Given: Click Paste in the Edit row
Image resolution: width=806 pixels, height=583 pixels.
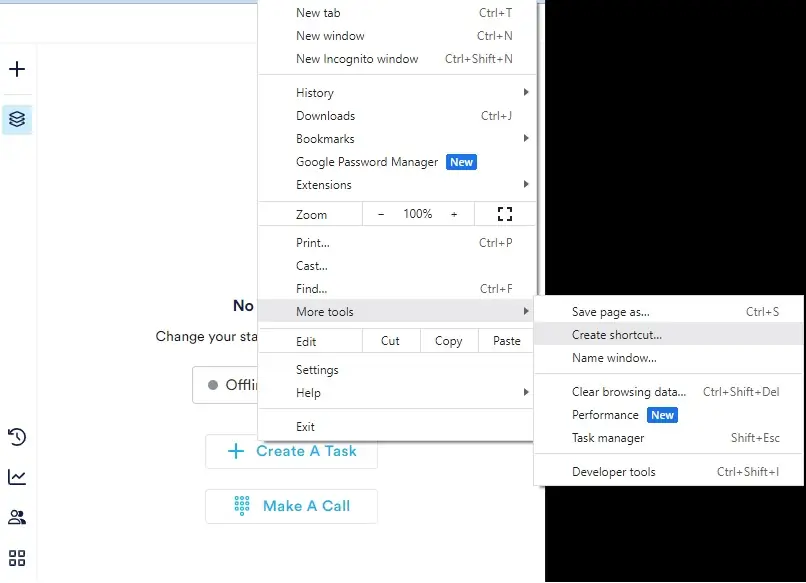Looking at the screenshot, I should [x=507, y=341].
